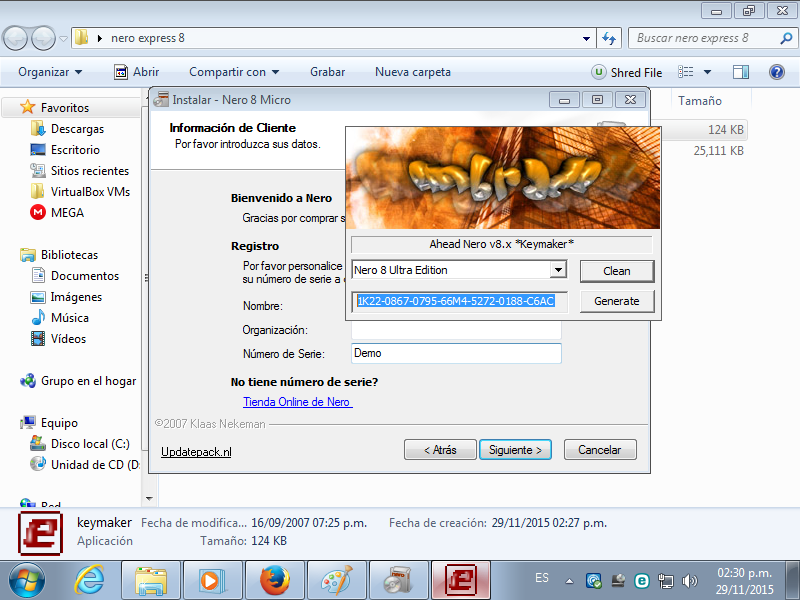800x600 pixels.
Task: Open Paint from the taskbar
Action: 336,580
